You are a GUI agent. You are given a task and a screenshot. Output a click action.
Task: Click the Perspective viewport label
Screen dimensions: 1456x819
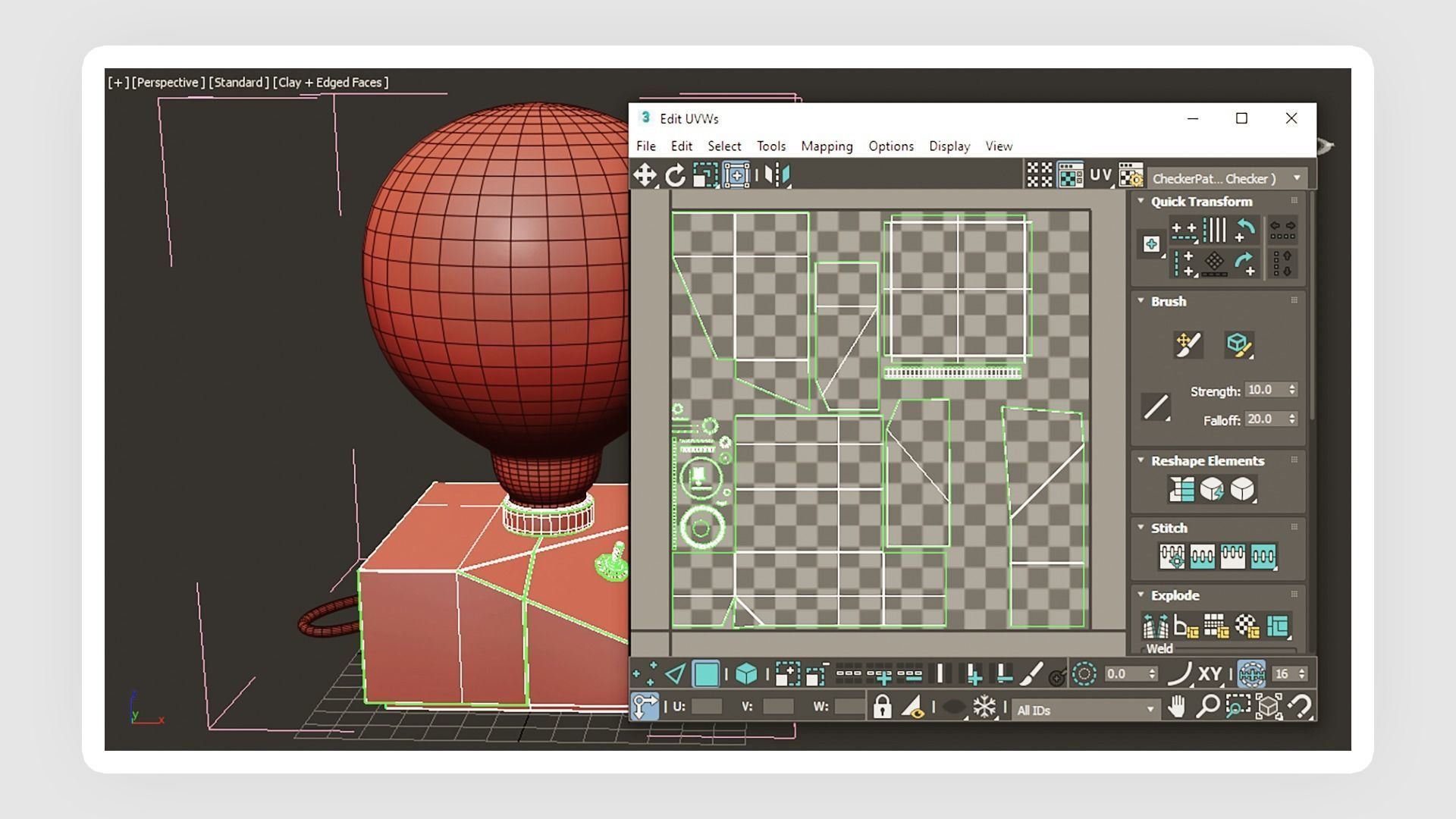click(x=168, y=83)
